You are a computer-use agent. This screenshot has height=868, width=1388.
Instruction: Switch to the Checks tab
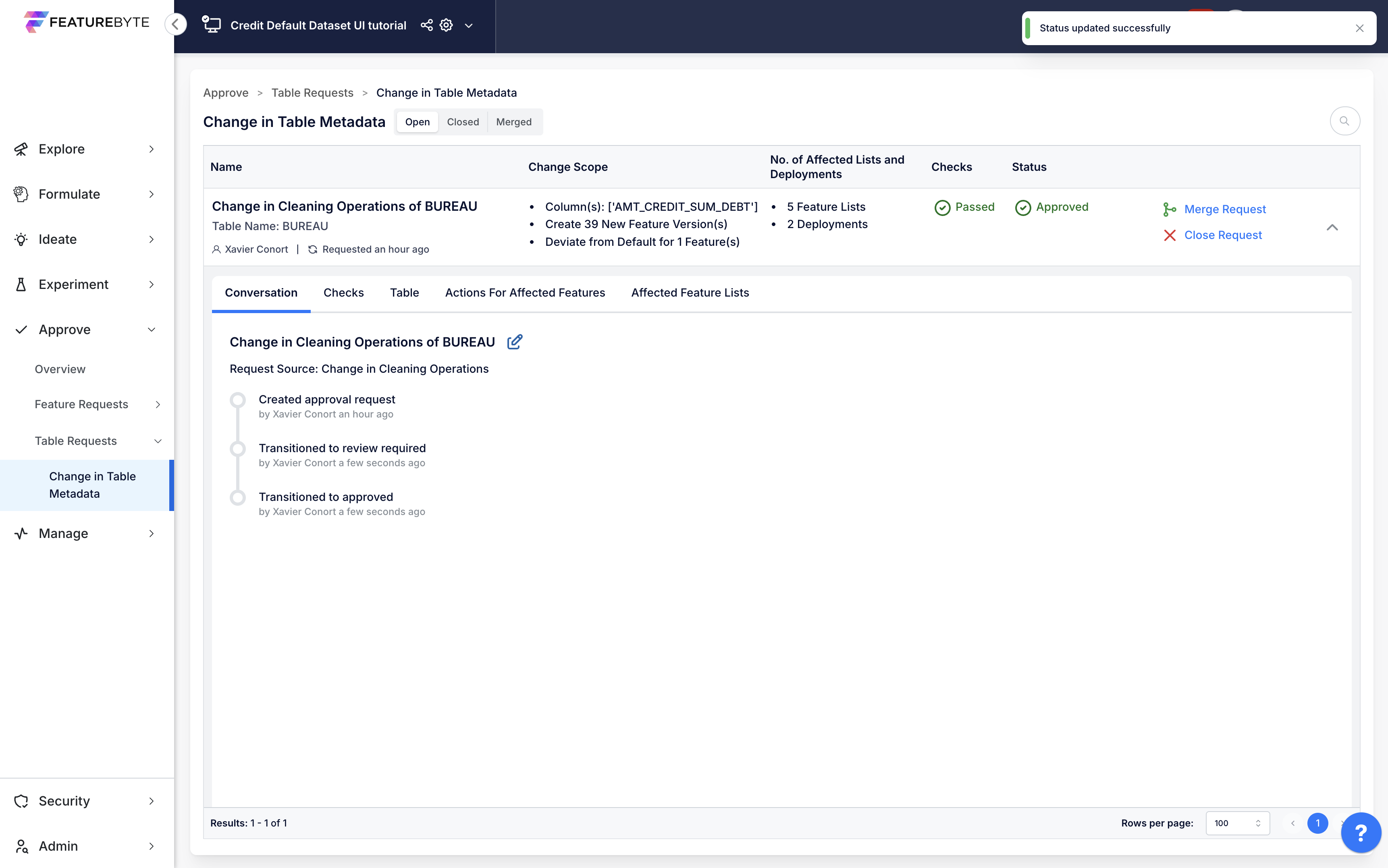[x=343, y=293]
